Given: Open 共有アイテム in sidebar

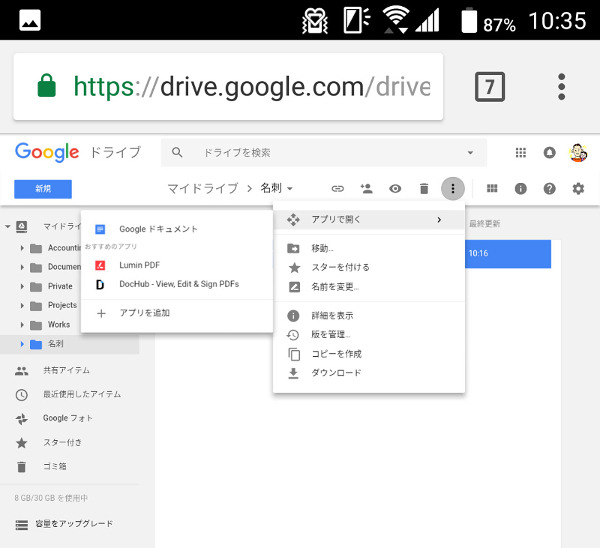Looking at the screenshot, I should click(66, 370).
